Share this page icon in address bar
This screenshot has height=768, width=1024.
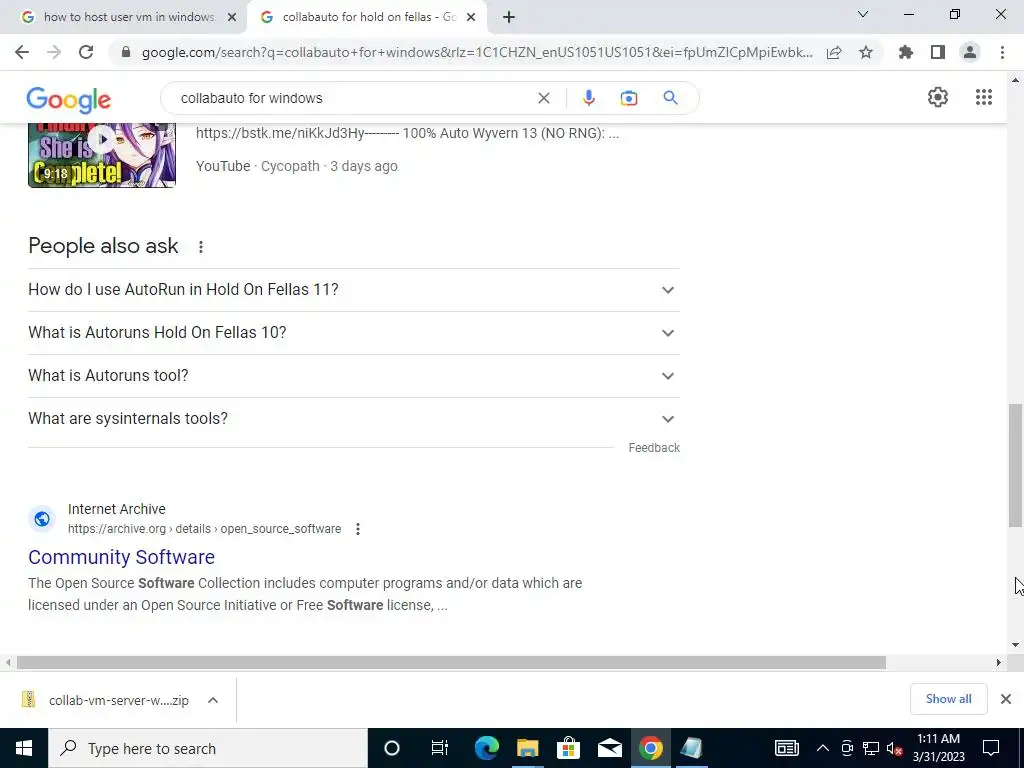[x=834, y=53]
